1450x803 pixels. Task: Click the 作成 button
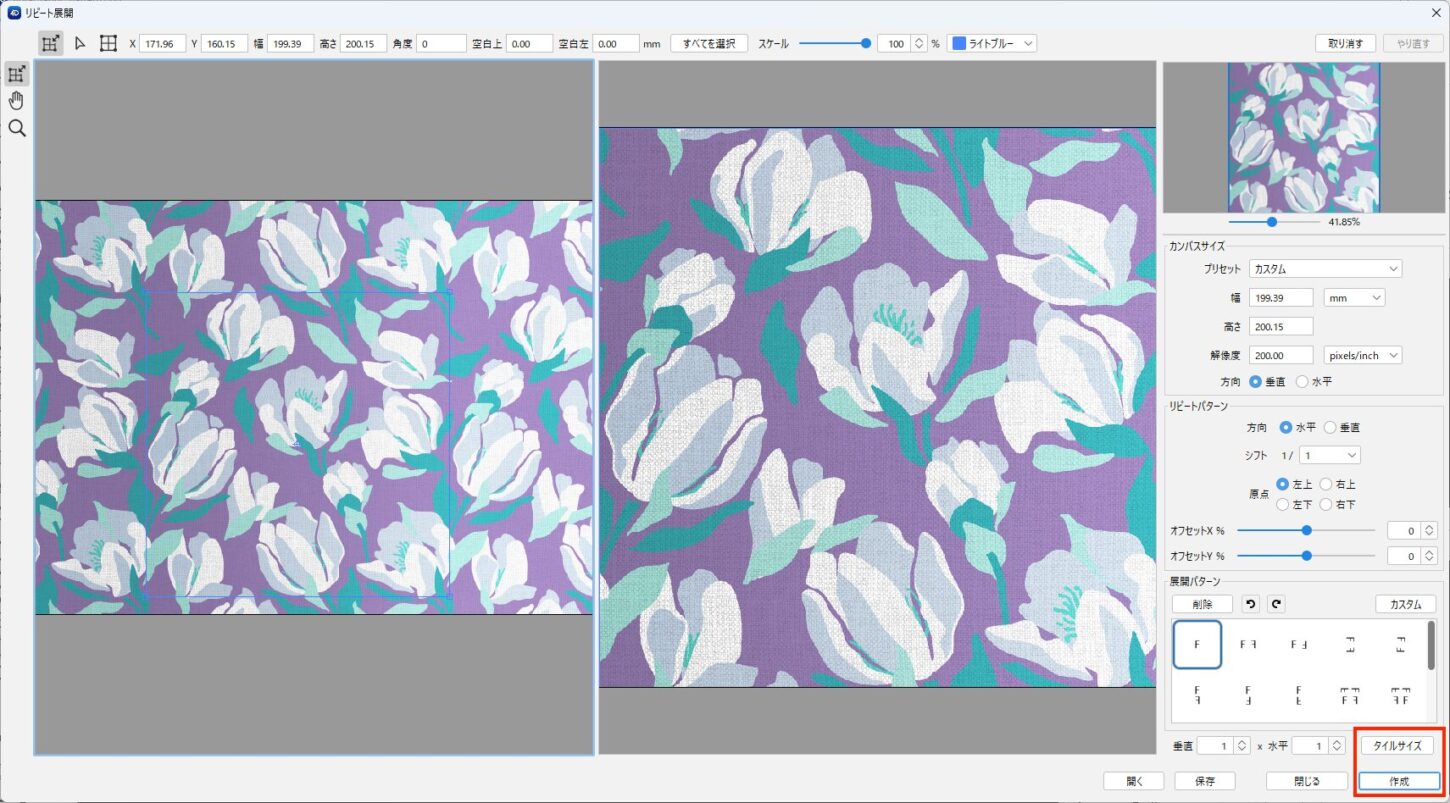1399,781
